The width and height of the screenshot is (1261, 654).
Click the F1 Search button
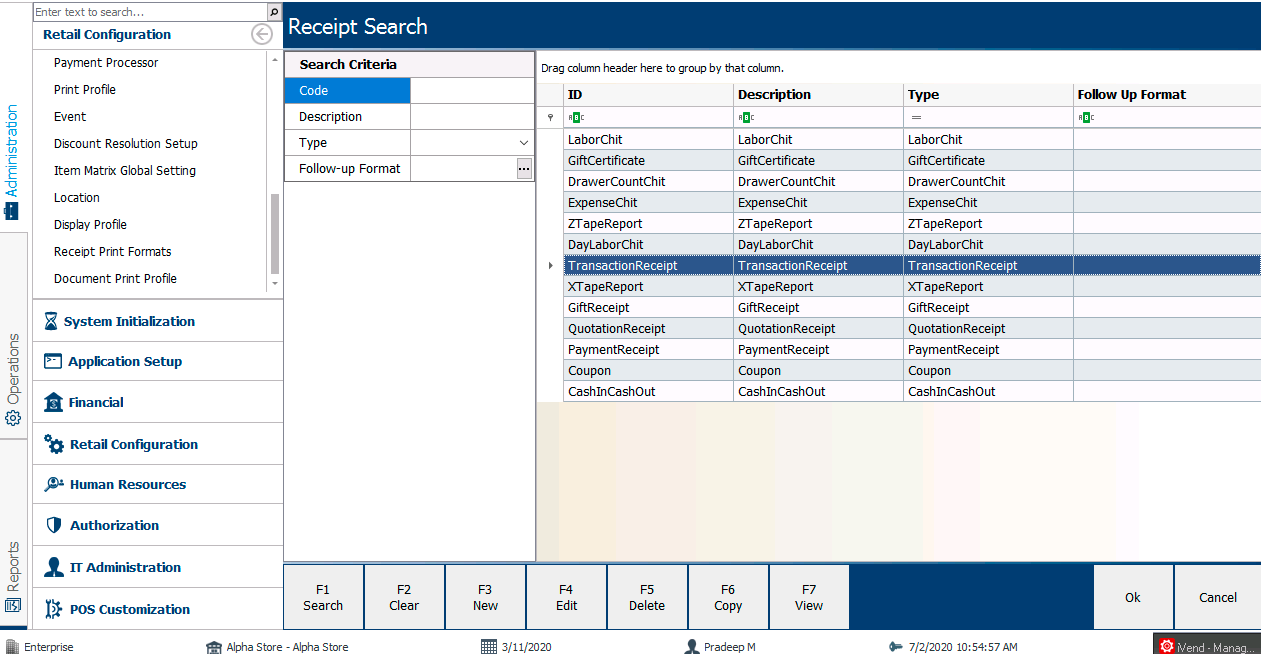(323, 597)
